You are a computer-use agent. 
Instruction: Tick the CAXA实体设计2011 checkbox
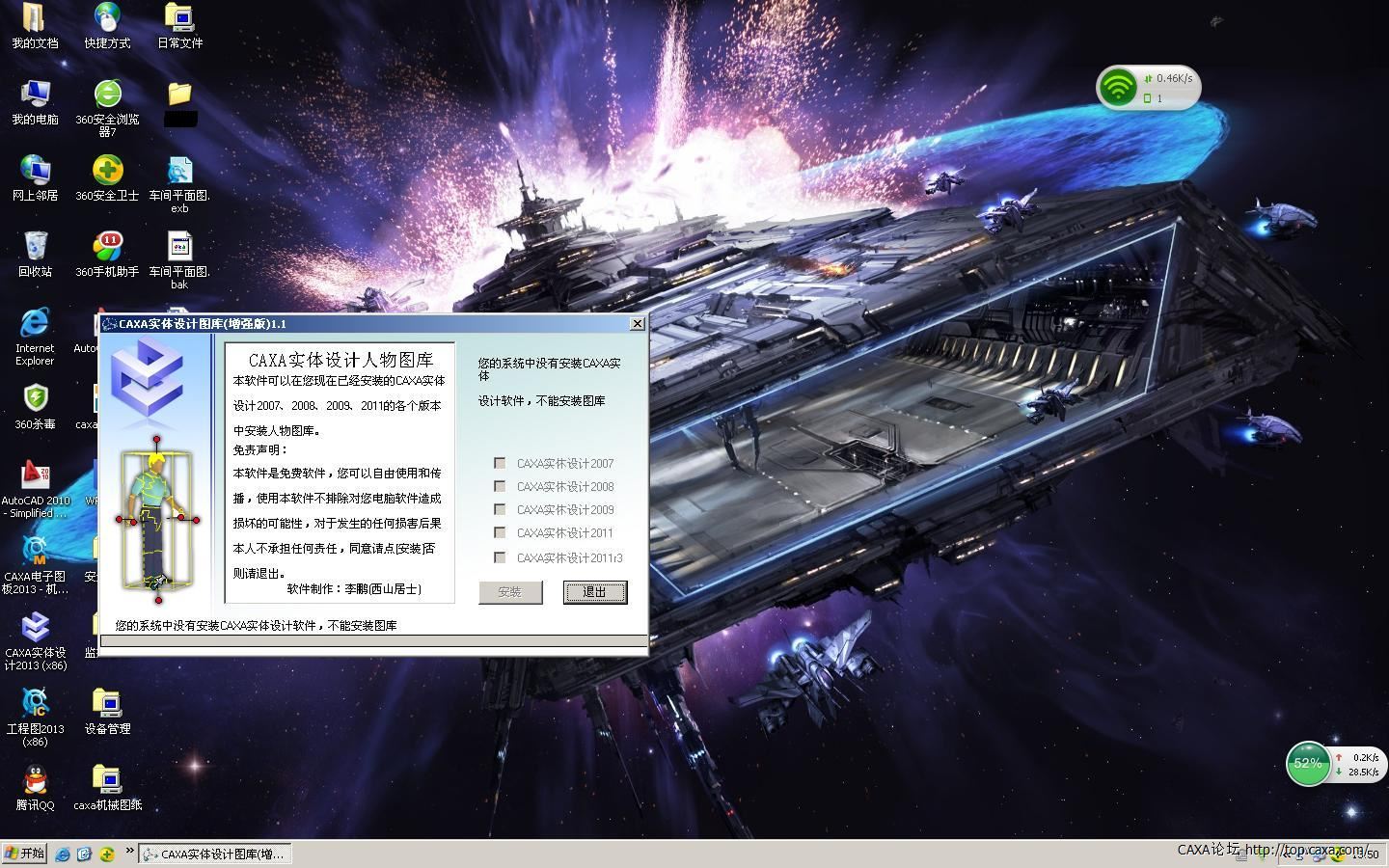[500, 532]
